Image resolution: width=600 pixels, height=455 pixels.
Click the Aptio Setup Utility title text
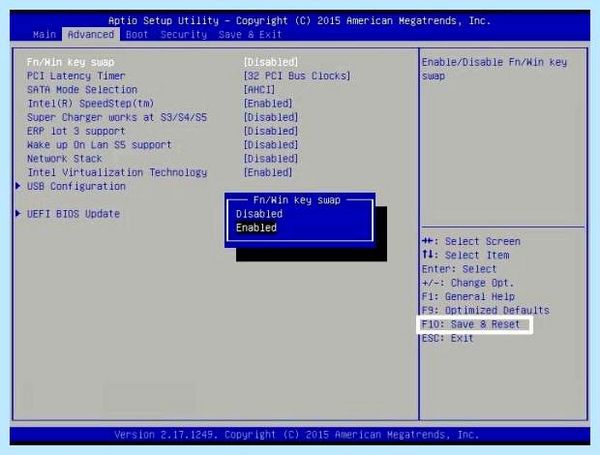click(x=299, y=20)
